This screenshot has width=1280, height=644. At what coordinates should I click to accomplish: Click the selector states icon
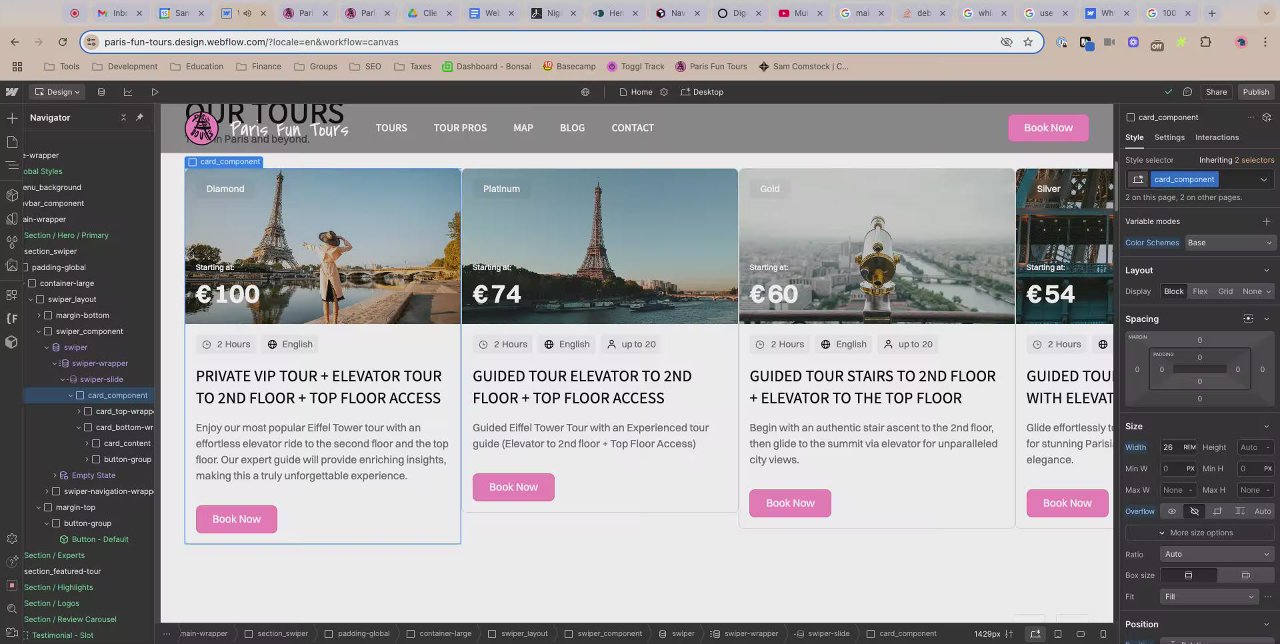click(1138, 180)
